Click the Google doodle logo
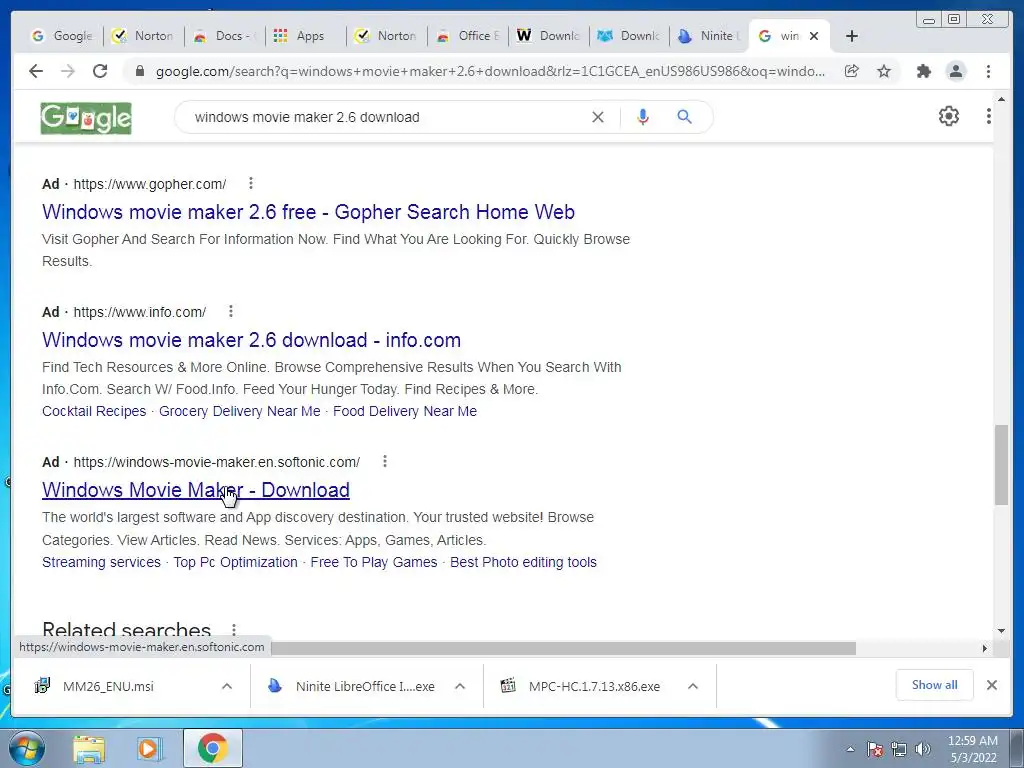This screenshot has width=1024, height=768. coord(86,118)
